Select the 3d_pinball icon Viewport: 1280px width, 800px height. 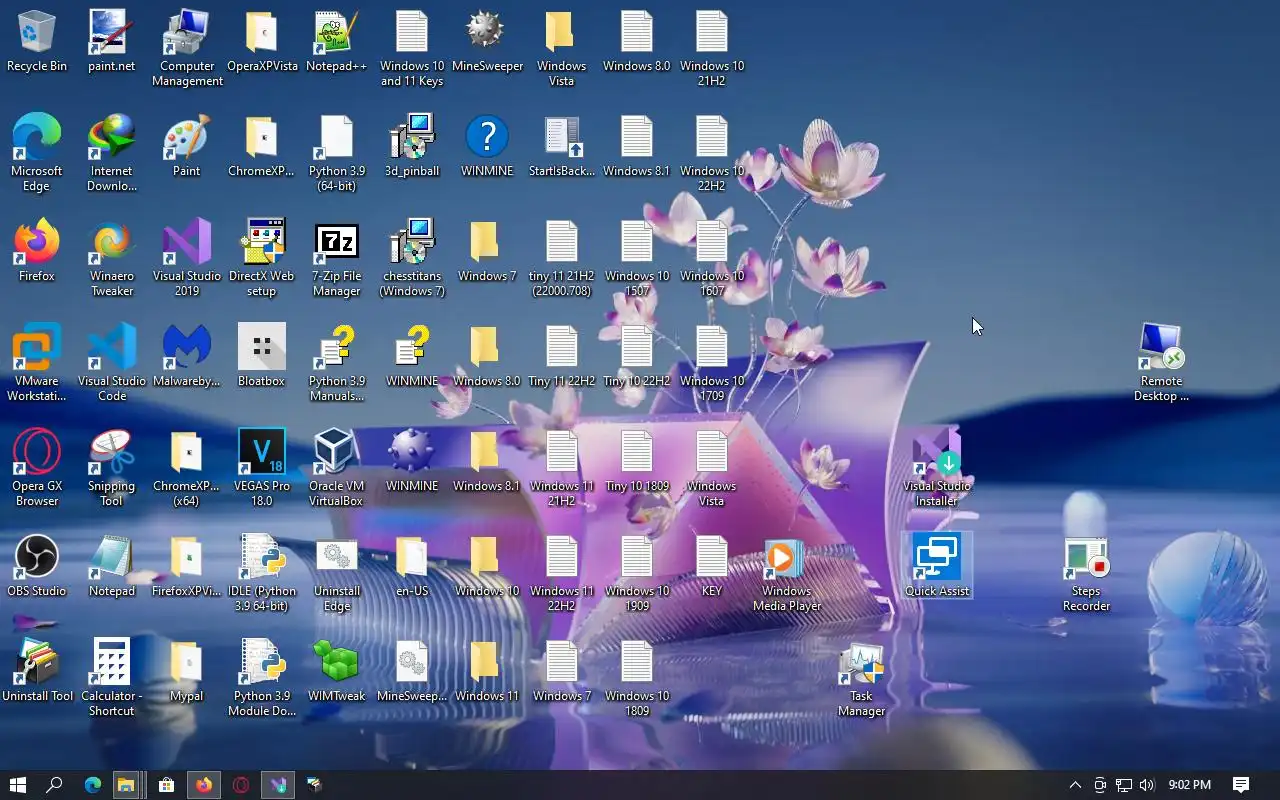[412, 146]
